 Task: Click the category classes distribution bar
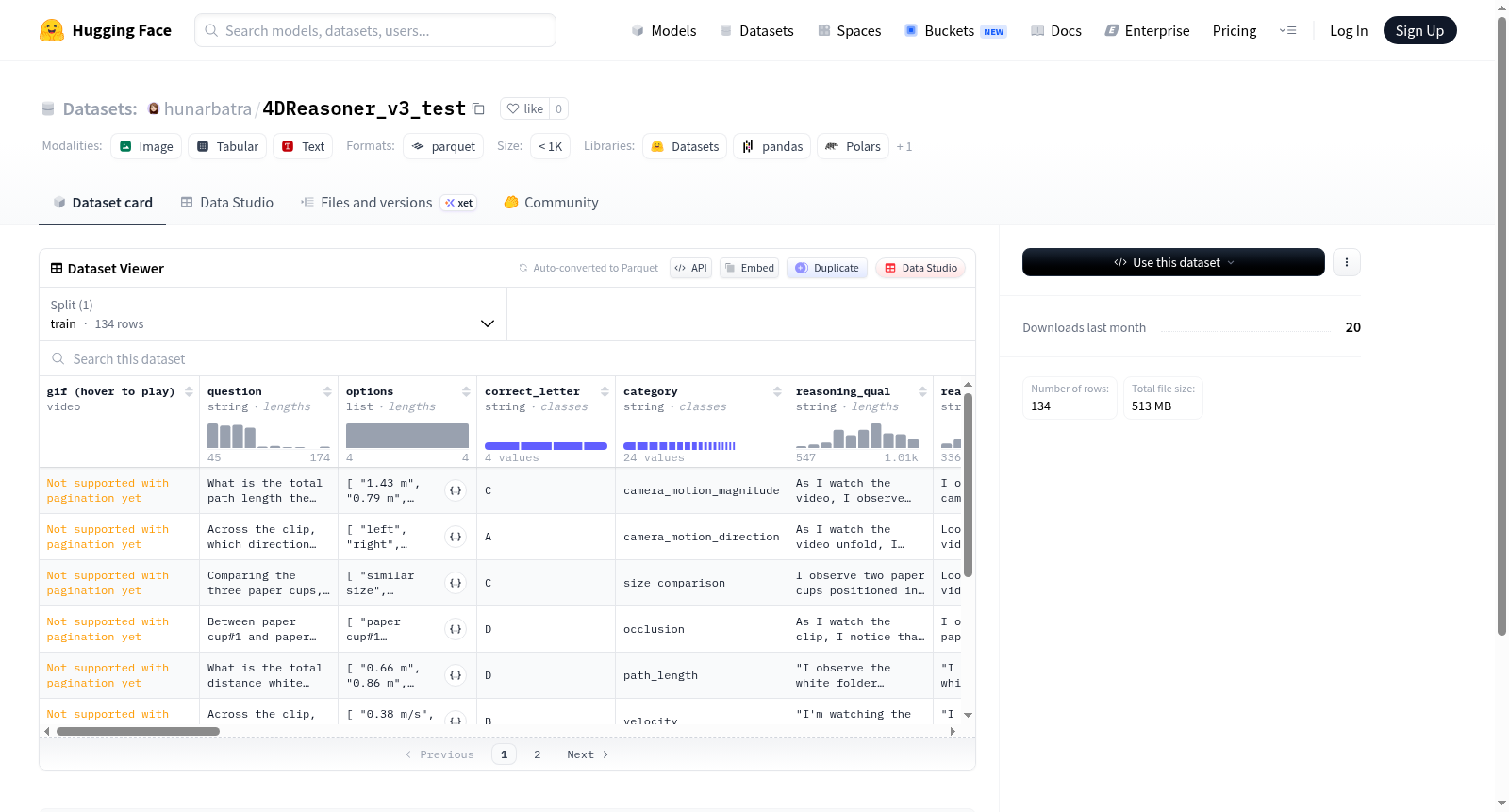point(679,446)
